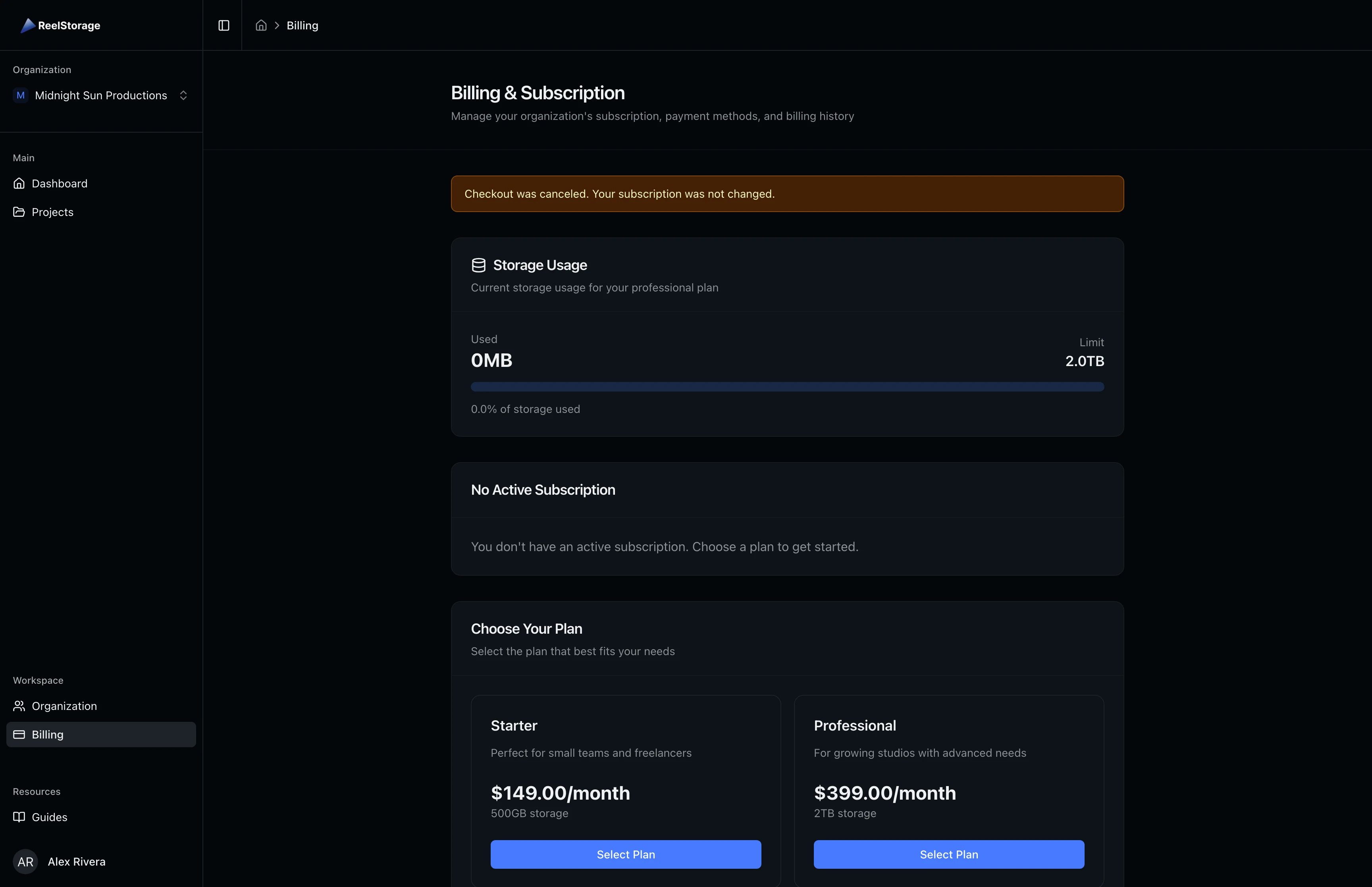Open the Midnight Sun Productions selector
This screenshot has height=887, width=1372.
click(101, 96)
